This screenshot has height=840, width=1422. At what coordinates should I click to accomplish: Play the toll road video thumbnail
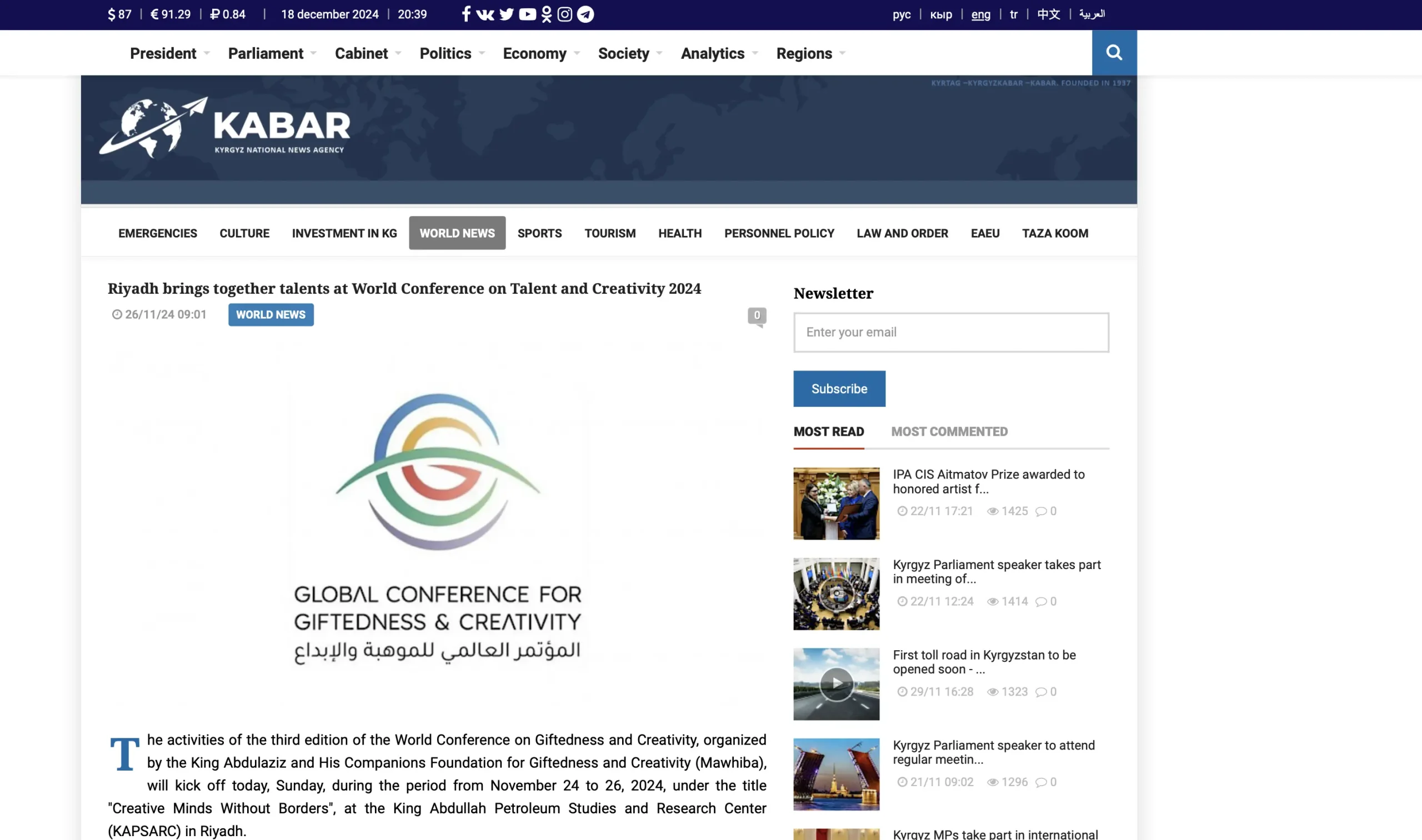(x=836, y=684)
